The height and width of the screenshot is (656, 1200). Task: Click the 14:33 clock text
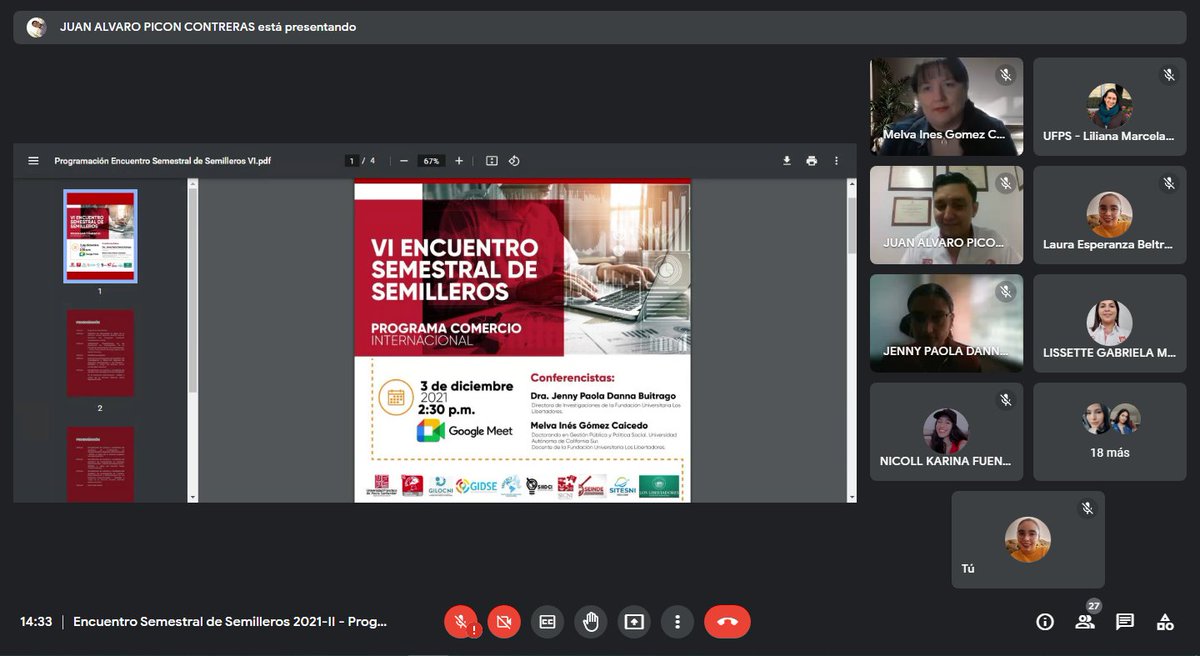pos(36,622)
